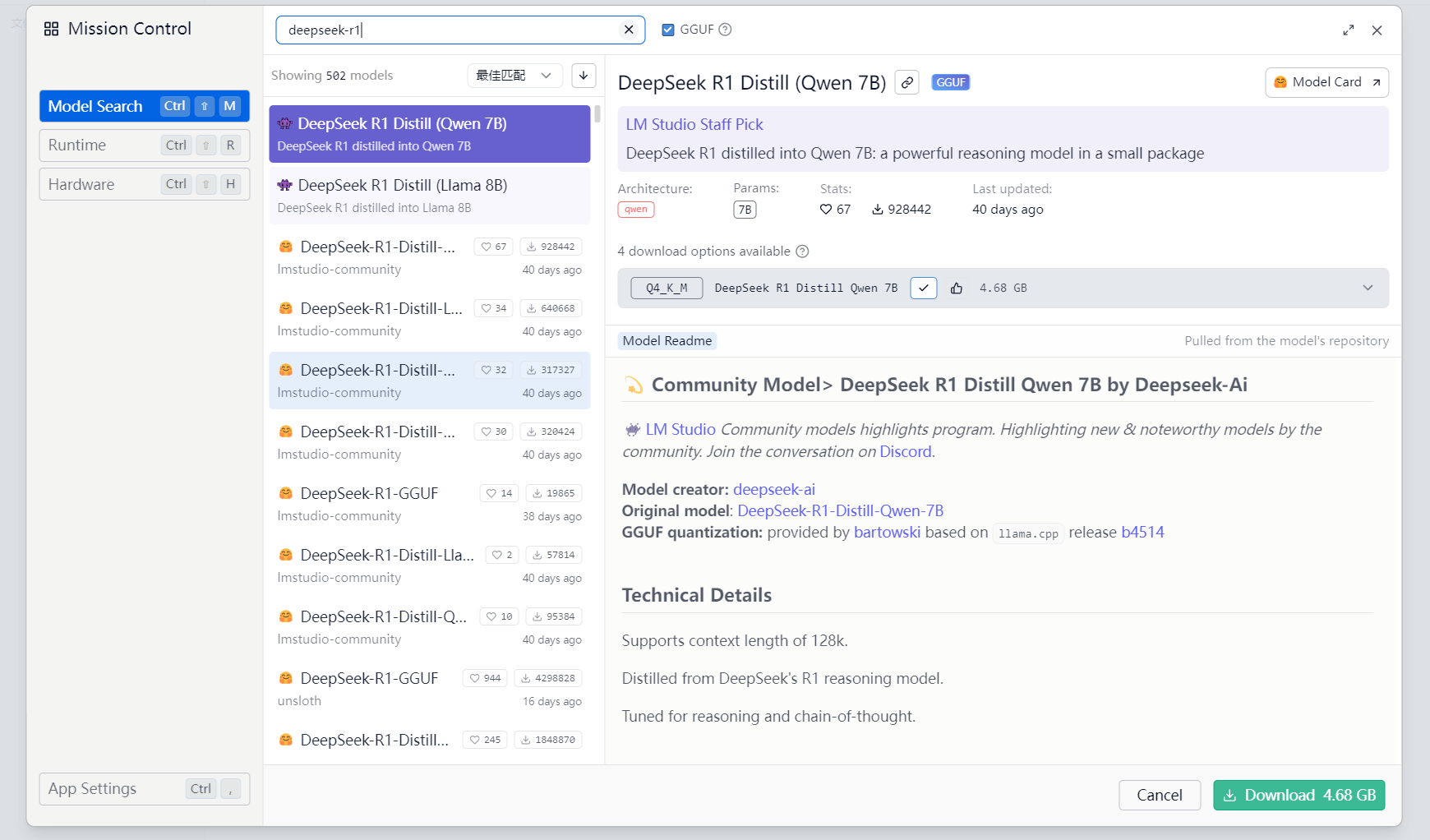
Task: Select the DeepSeek-R1-Distill-Lla... model row
Action: click(x=430, y=565)
